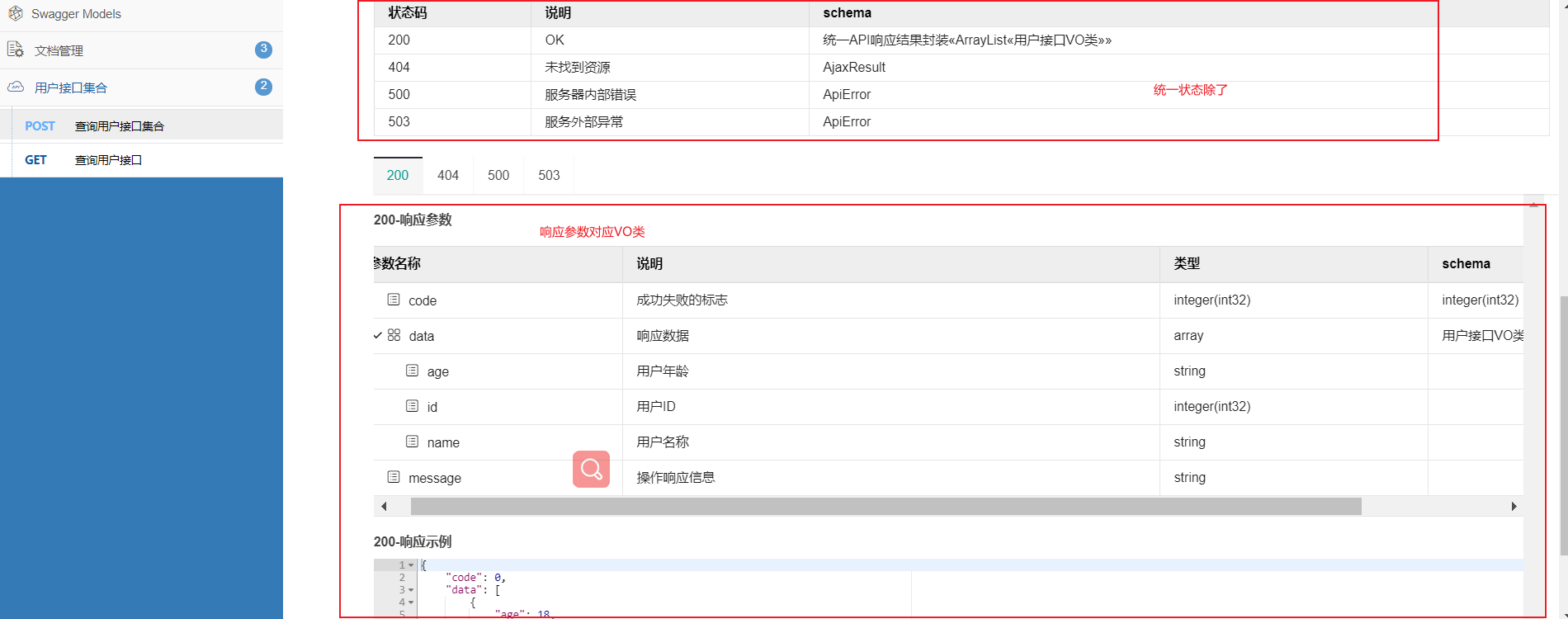The height and width of the screenshot is (619, 1568).
Task: Switch to the 200 response tab
Action: point(398,175)
